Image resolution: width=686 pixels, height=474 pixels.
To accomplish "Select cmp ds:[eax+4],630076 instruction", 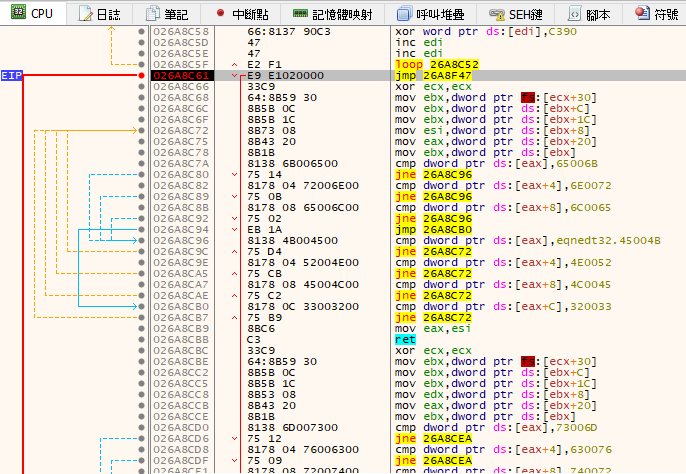I will point(503,449).
